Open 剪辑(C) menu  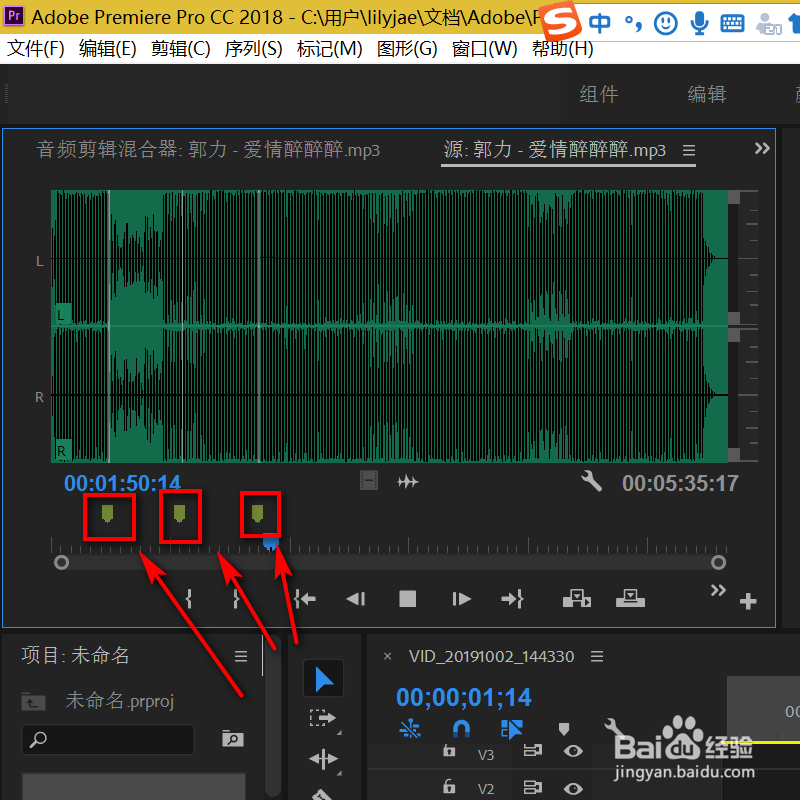(181, 49)
